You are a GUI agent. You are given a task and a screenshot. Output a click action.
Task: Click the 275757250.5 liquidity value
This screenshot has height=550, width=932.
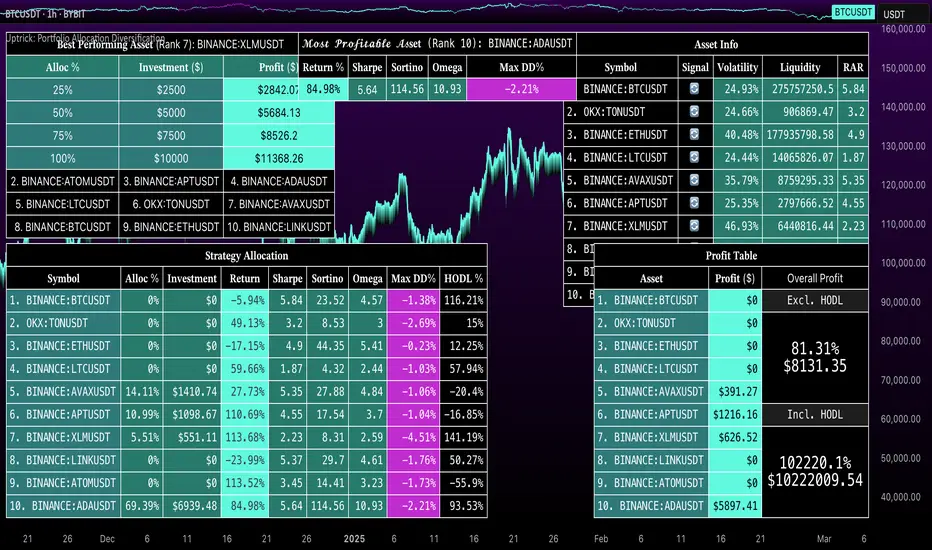coord(802,89)
